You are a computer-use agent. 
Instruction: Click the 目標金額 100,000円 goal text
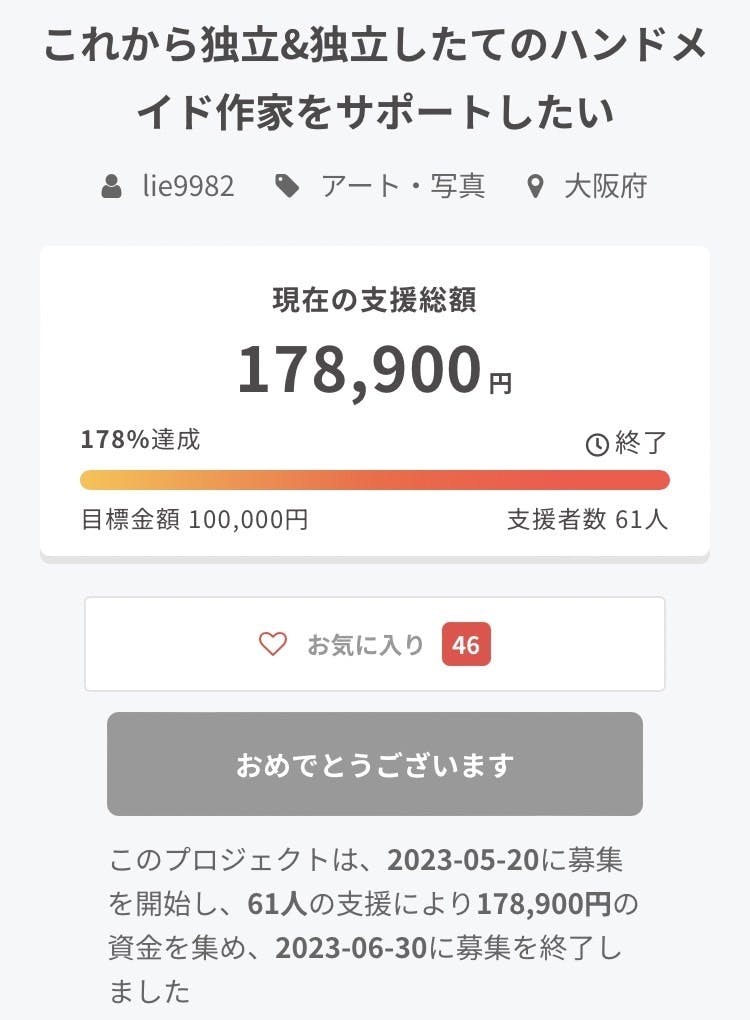194,520
